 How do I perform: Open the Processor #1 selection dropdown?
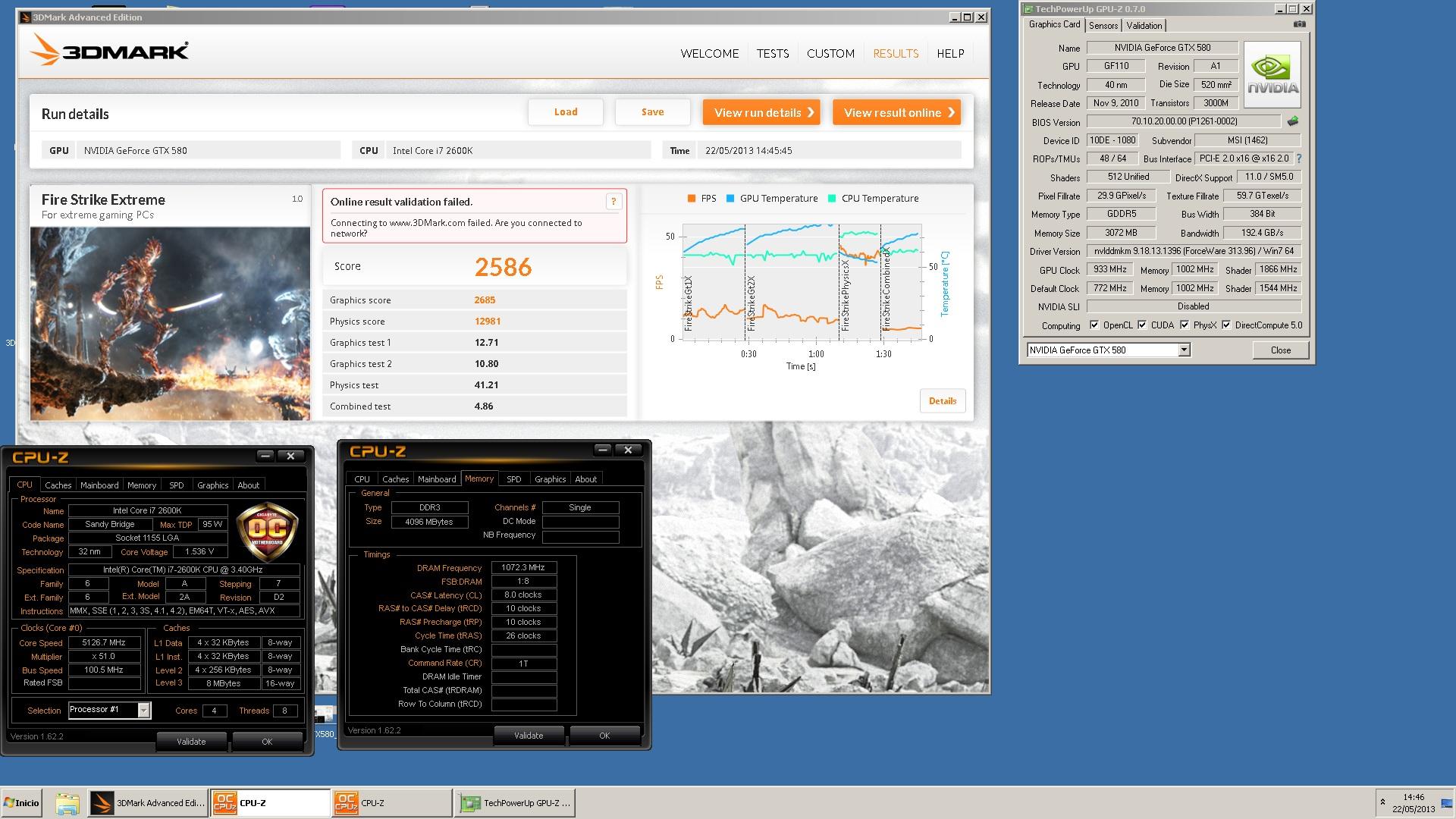point(143,710)
